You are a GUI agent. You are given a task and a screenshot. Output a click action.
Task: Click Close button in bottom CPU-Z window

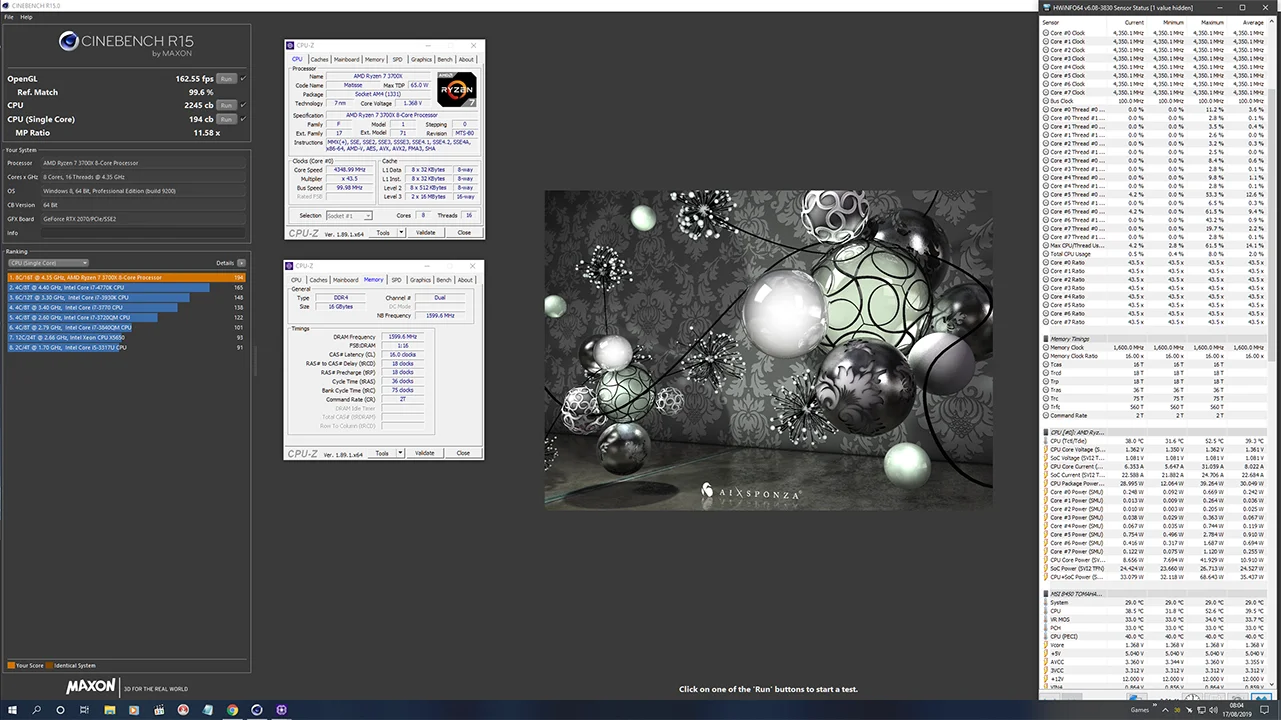tap(463, 452)
